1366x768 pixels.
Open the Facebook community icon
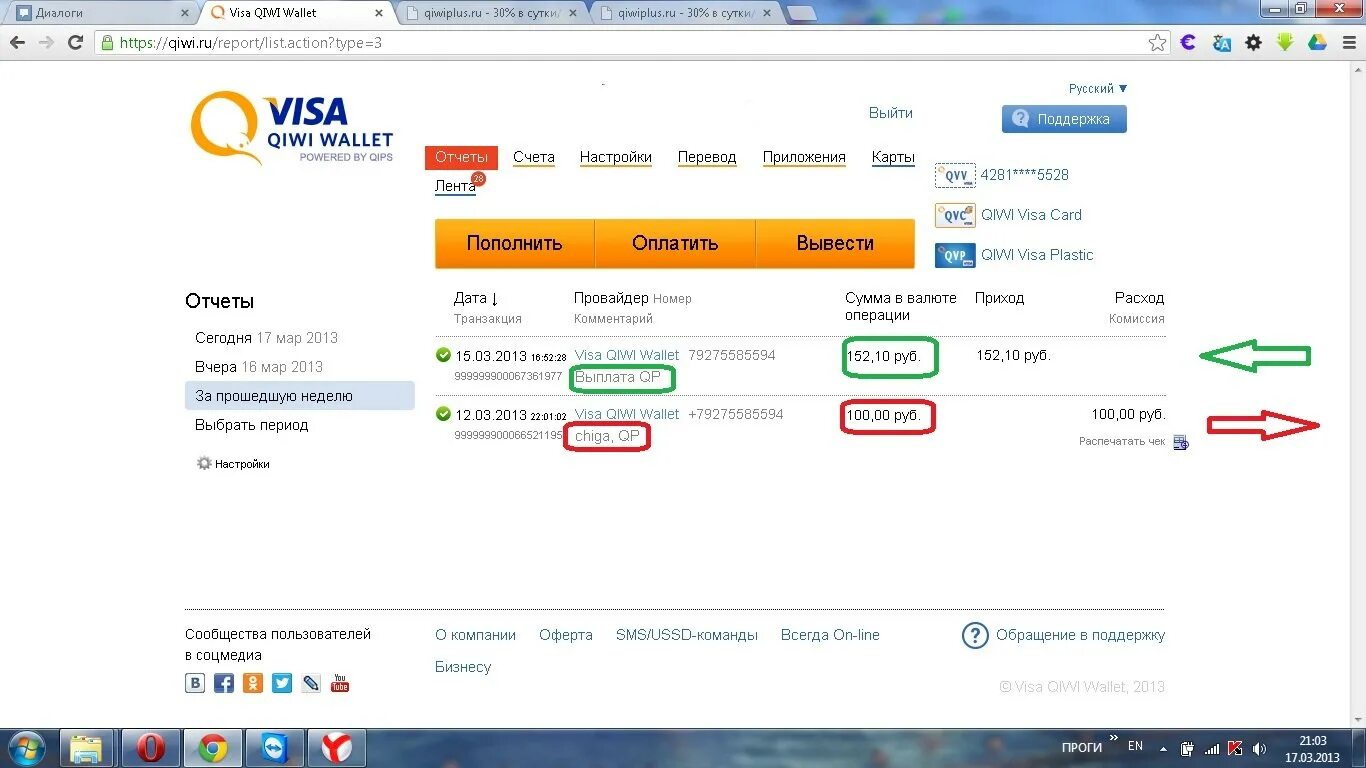[224, 683]
